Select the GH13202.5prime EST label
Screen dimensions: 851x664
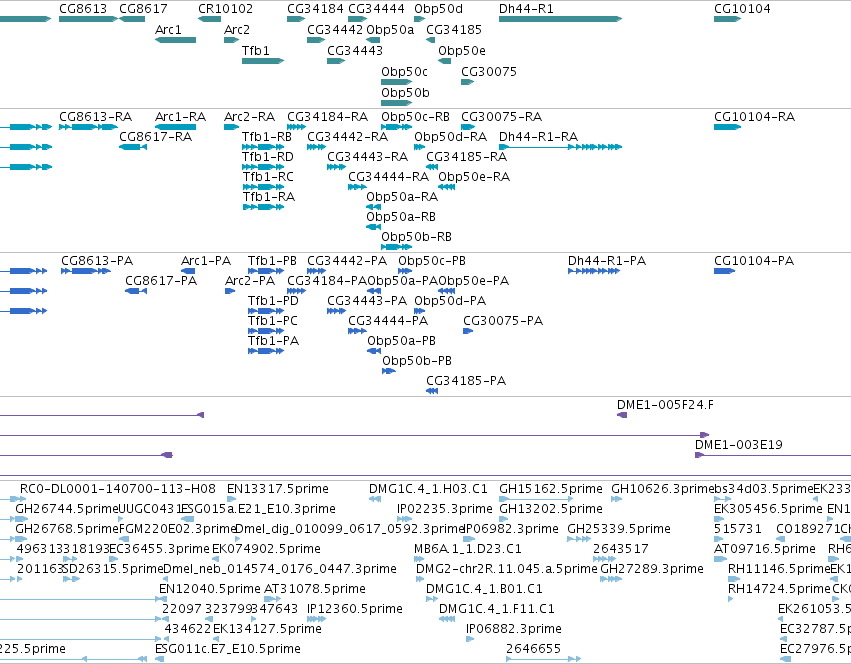tap(551, 510)
